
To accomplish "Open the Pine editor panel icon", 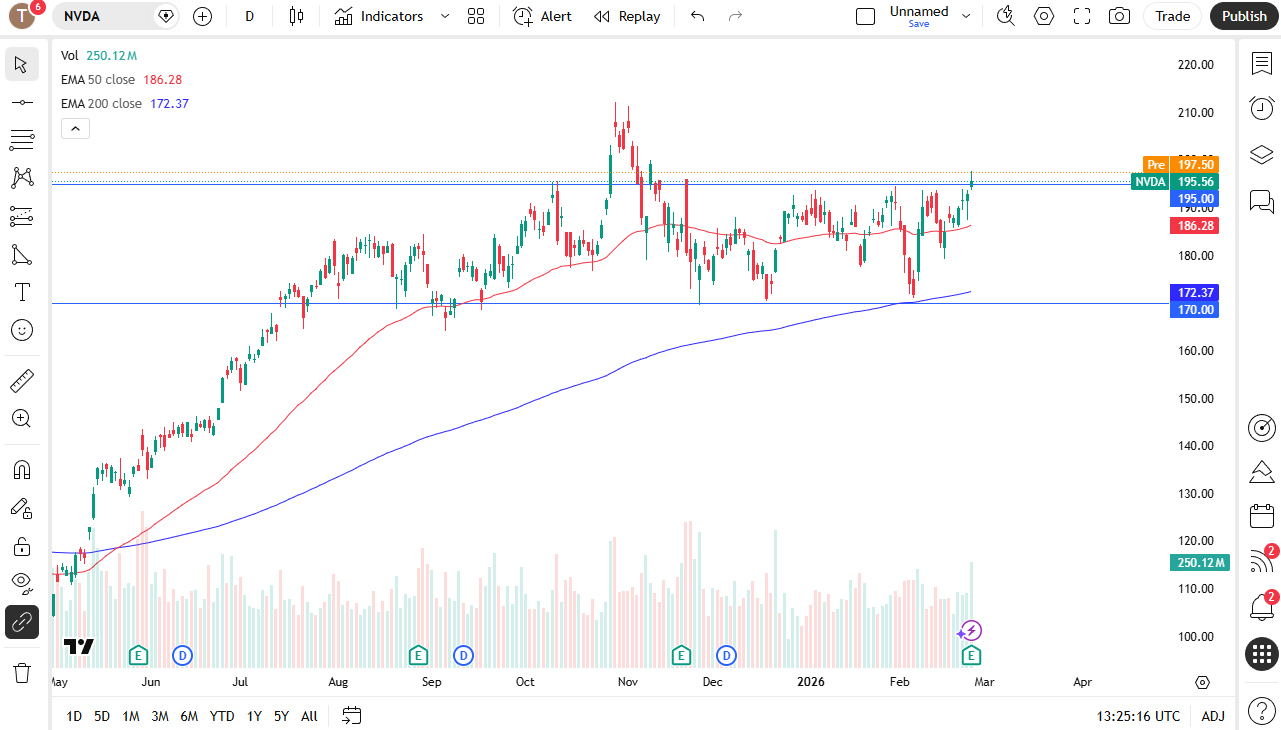I will point(1262,472).
